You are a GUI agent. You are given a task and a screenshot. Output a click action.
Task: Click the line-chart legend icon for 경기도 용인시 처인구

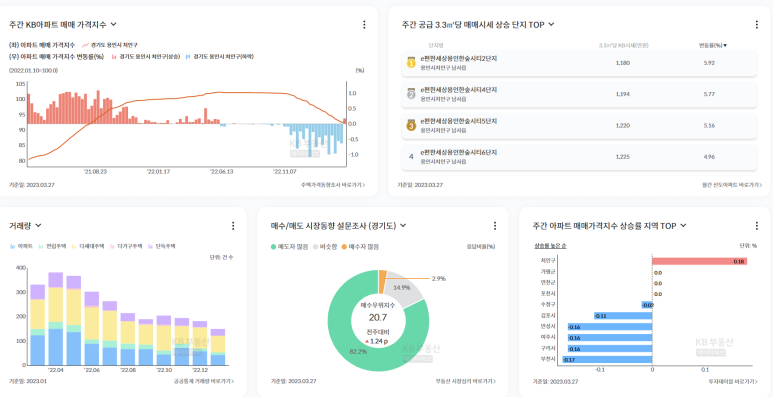point(85,45)
